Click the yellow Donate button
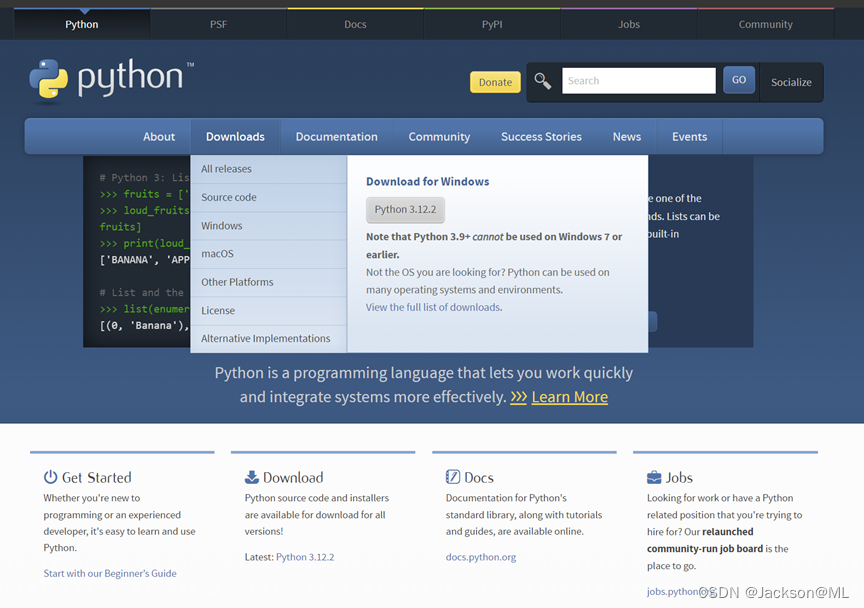 click(x=495, y=82)
